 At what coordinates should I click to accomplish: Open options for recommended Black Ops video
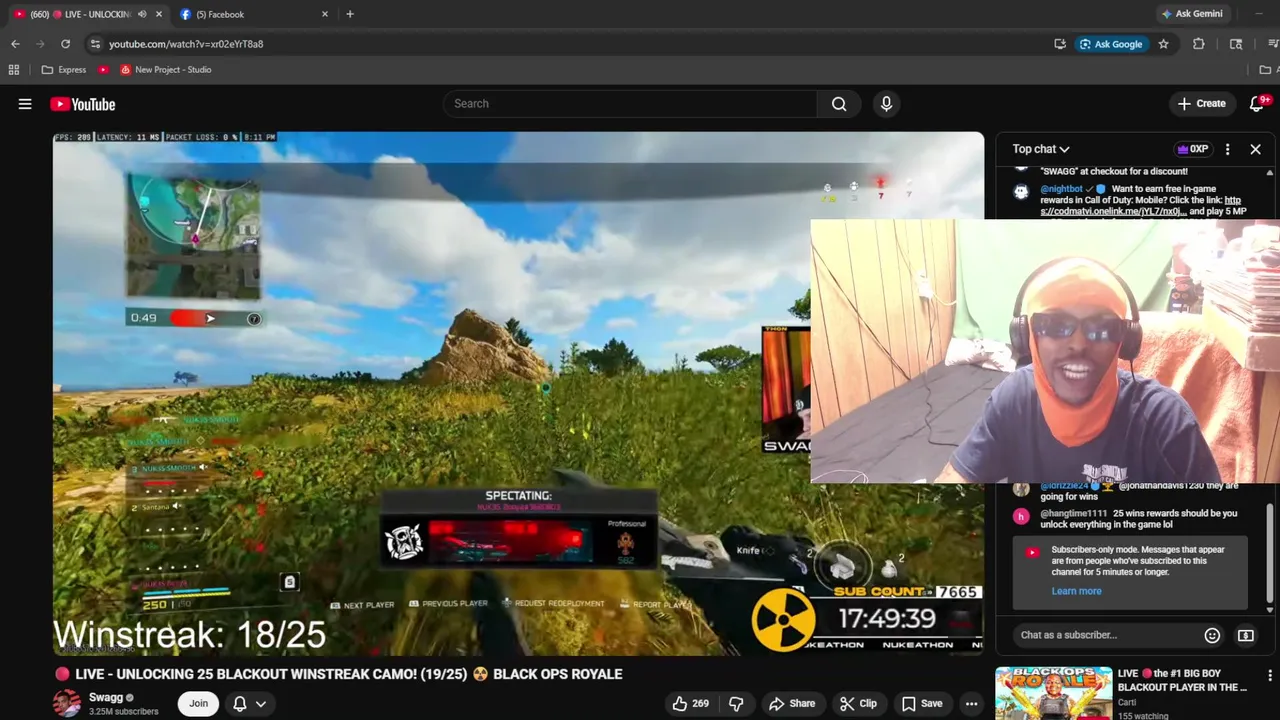tap(1269, 676)
